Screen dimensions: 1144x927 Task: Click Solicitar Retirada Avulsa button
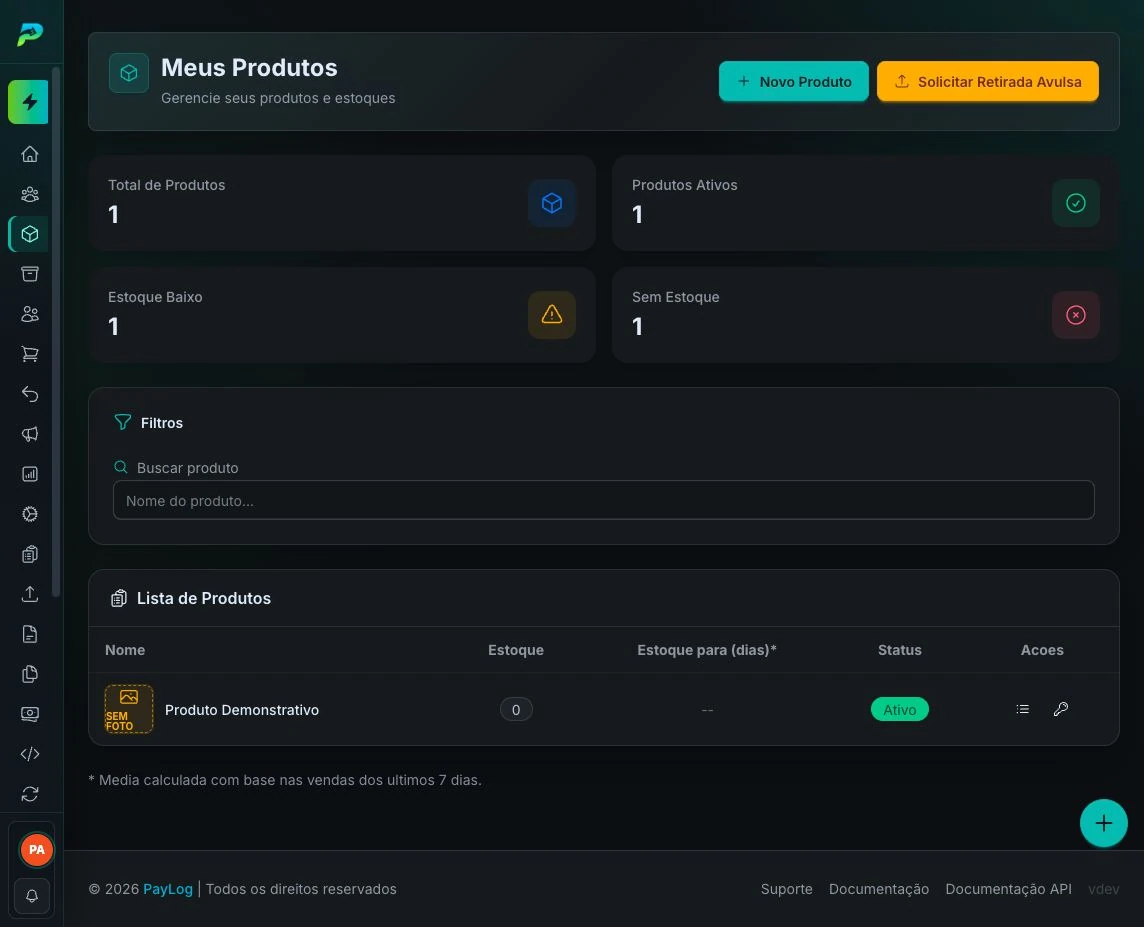click(x=988, y=81)
